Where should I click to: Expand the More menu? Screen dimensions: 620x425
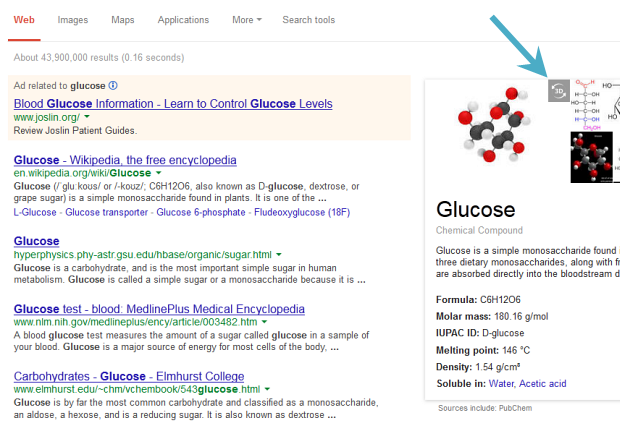pos(247,20)
